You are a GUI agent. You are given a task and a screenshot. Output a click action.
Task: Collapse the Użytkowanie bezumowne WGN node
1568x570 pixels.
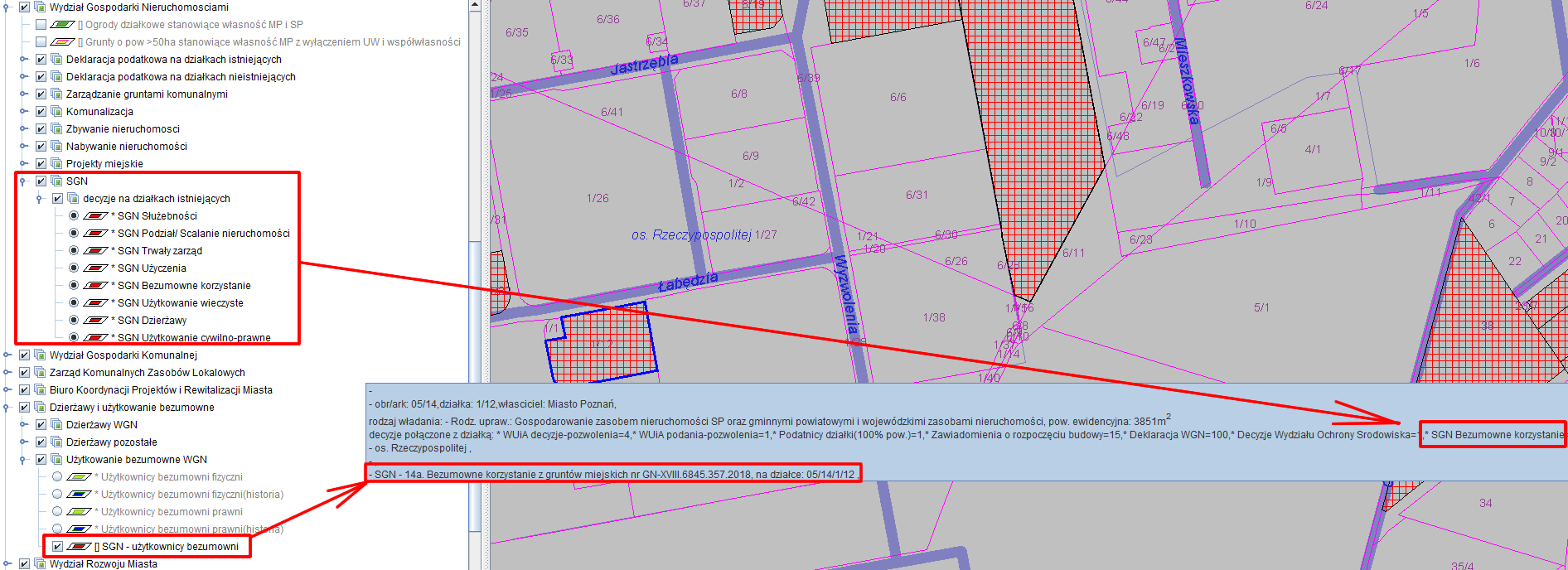point(24,460)
